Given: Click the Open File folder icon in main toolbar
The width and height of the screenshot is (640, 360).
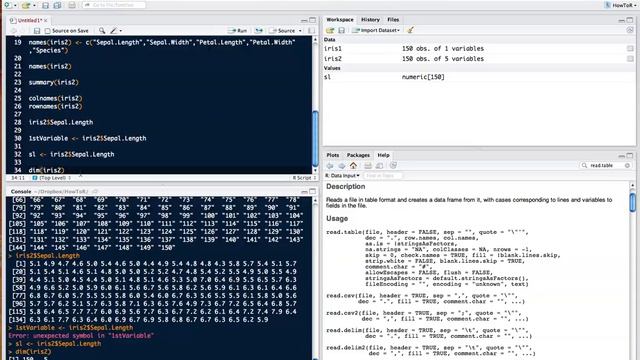Looking at the screenshot, I should pos(26,5).
